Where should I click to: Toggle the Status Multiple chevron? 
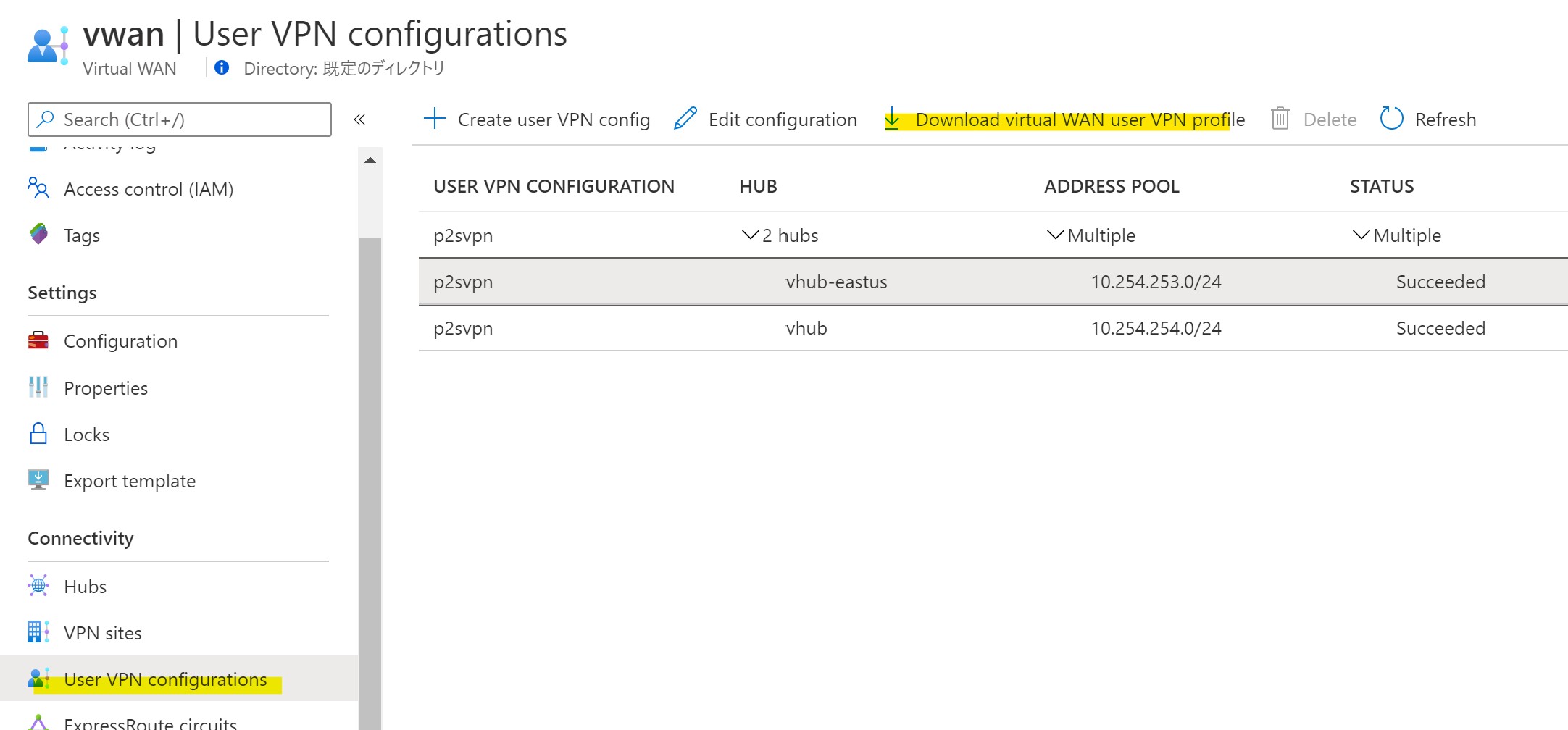tap(1361, 235)
